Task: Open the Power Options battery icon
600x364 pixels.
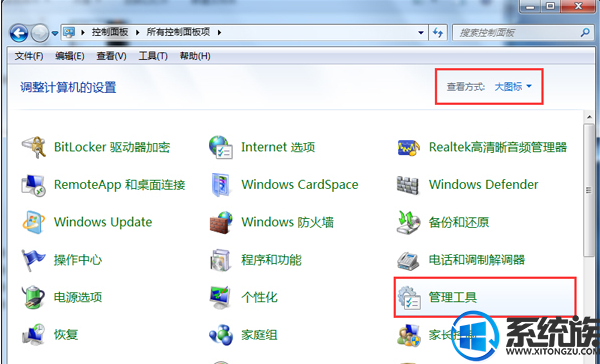Action: [33, 297]
